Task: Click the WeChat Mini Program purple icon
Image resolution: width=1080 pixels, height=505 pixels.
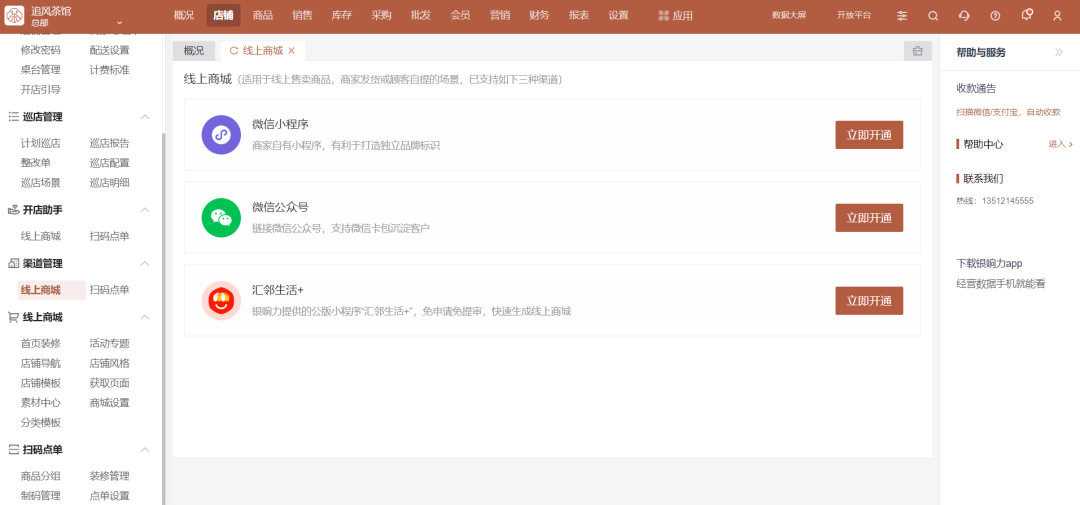Action: coord(221,135)
